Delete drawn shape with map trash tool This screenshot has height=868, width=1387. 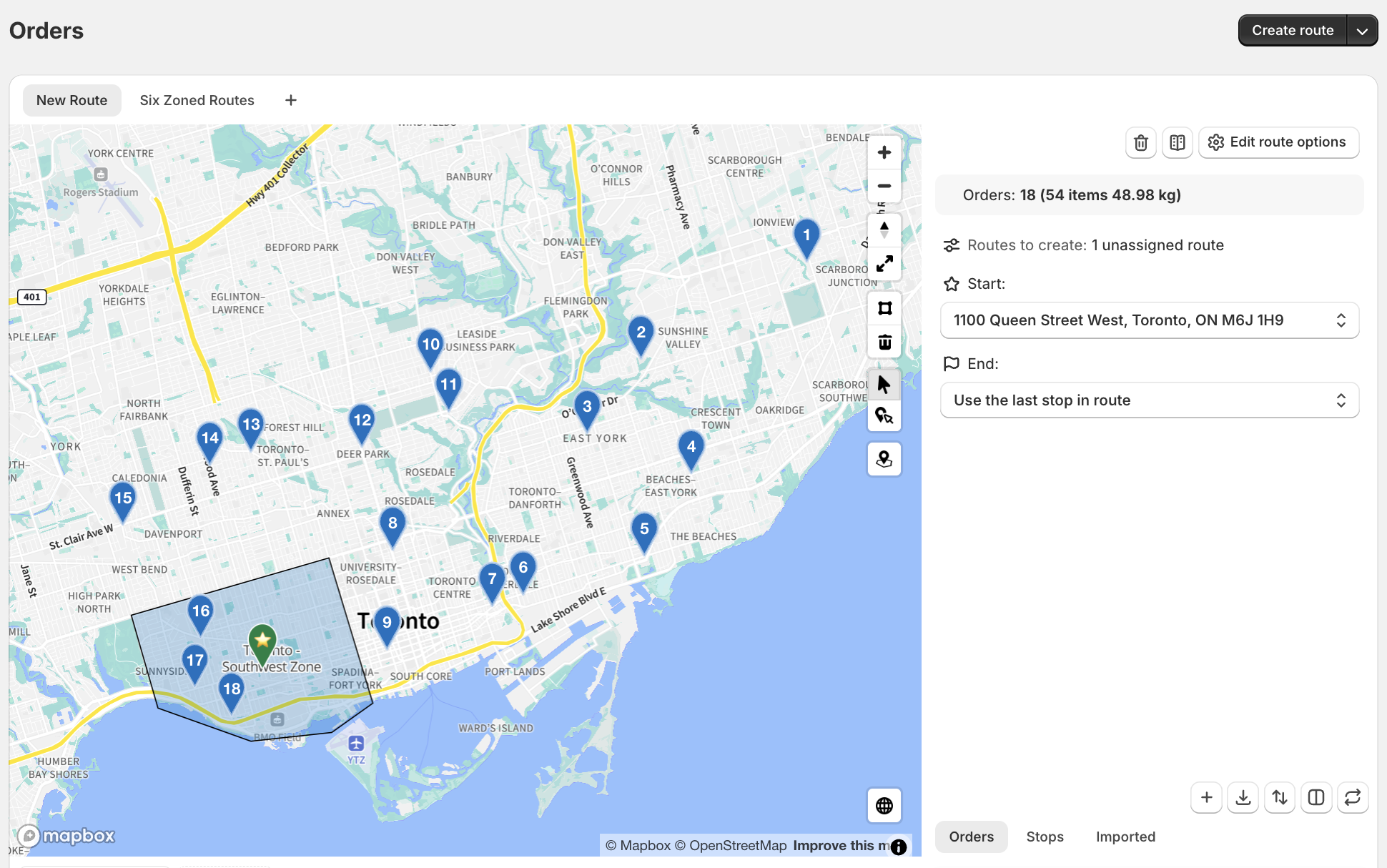(884, 342)
